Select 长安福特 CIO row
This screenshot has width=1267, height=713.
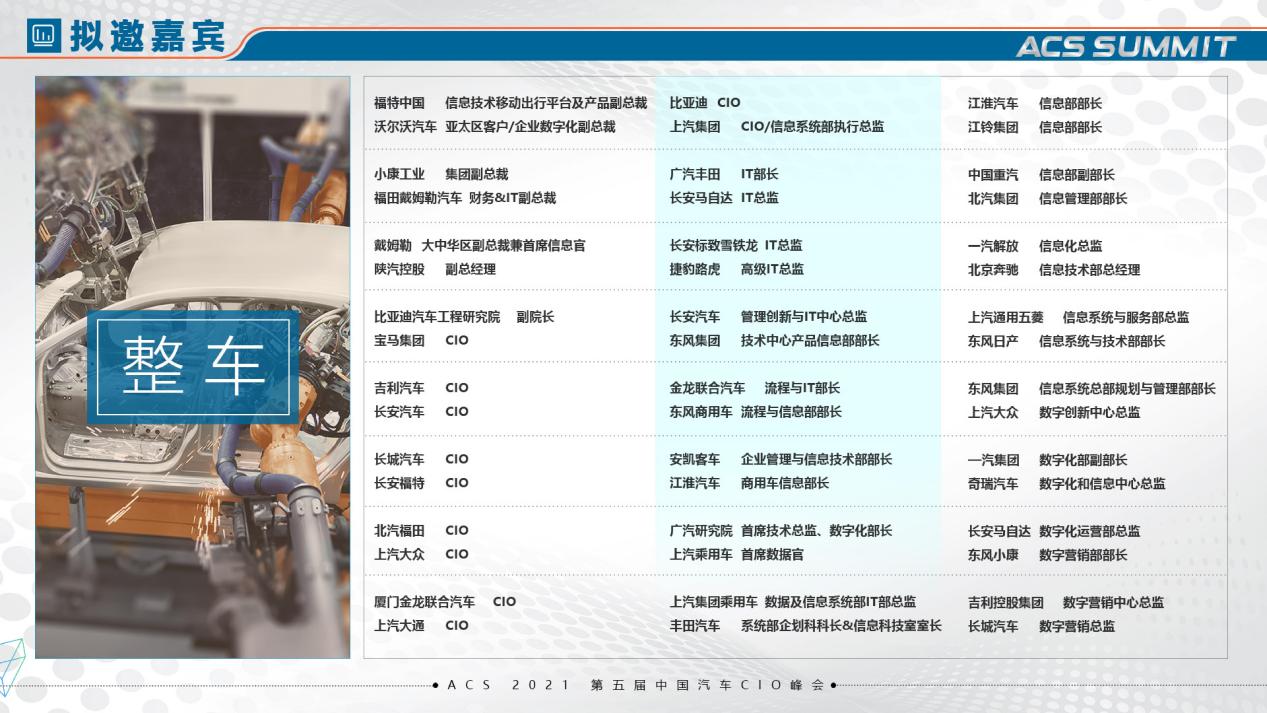[x=421, y=483]
